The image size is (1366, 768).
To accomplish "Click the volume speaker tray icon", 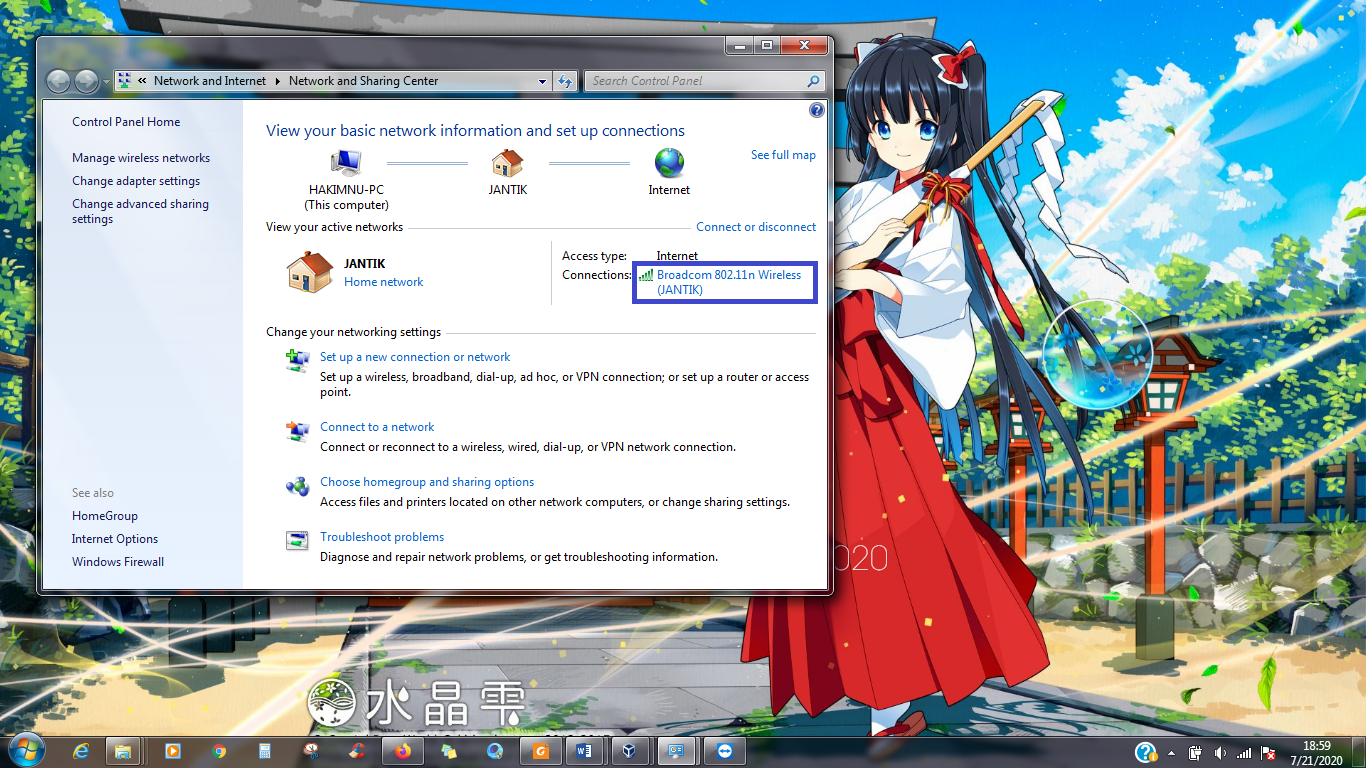I will tap(1220, 753).
